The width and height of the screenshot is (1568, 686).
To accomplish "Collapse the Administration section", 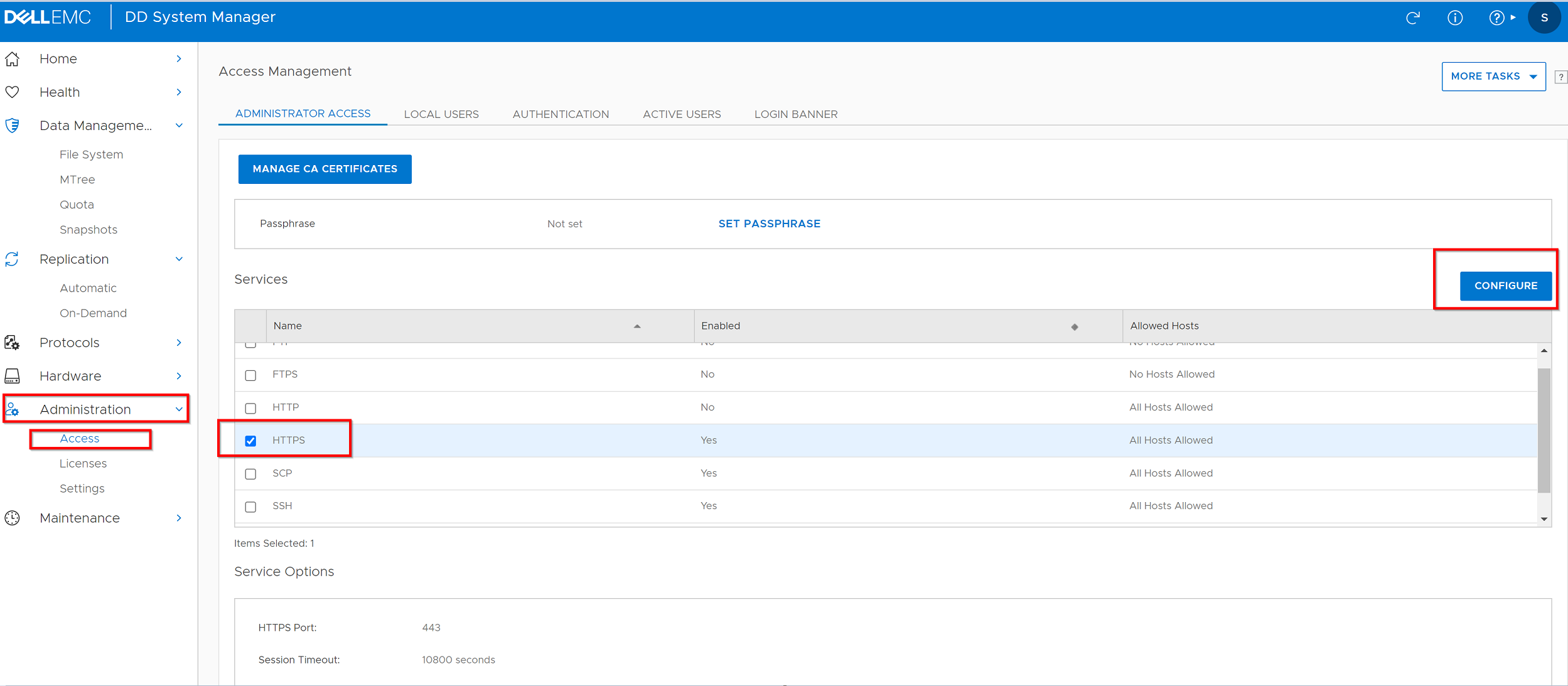I will pyautogui.click(x=179, y=409).
